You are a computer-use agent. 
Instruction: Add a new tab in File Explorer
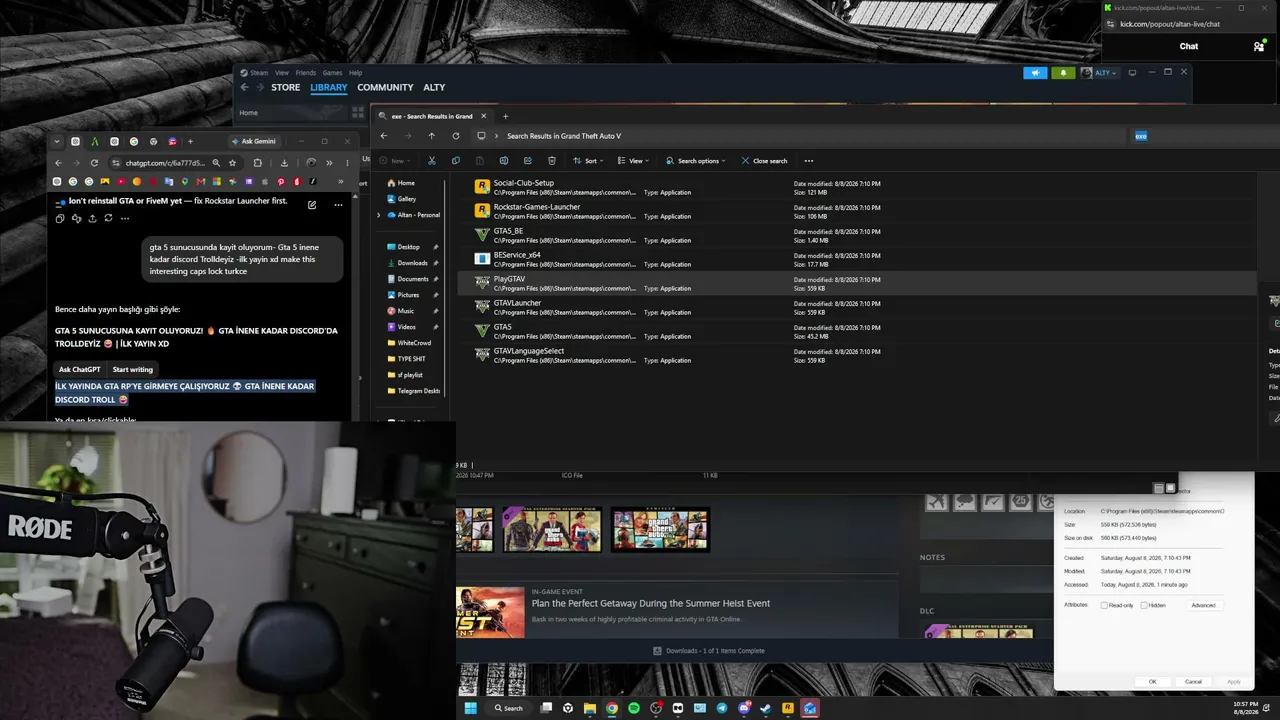[505, 116]
